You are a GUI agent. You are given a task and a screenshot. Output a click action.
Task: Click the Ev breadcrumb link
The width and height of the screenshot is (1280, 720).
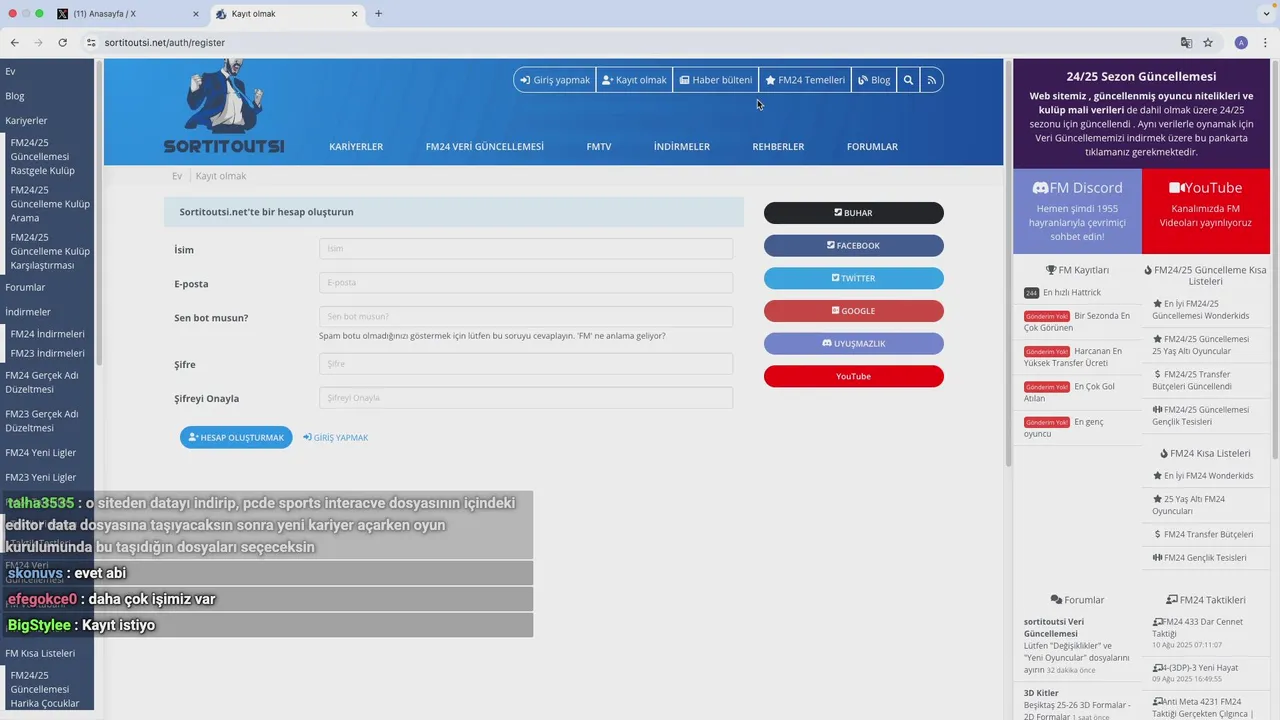tap(177, 176)
